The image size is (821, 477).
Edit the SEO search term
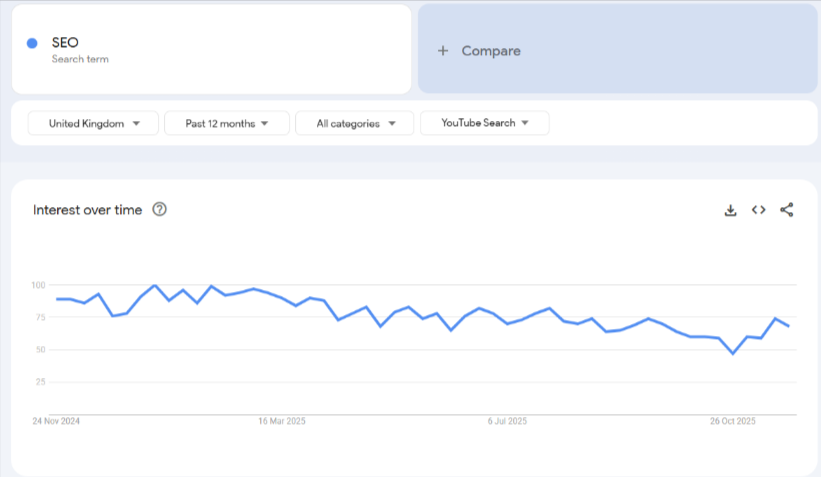click(65, 42)
